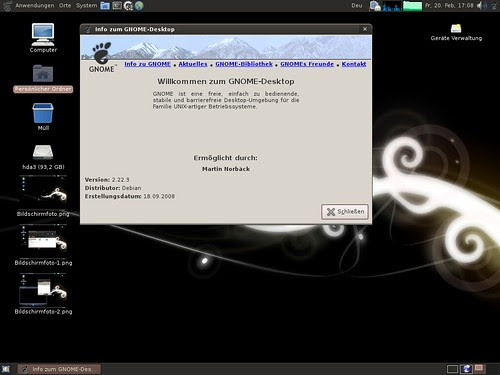Viewport: 500px width, 375px height.
Task: Launch the terminal from top panel
Action: [x=117, y=6]
